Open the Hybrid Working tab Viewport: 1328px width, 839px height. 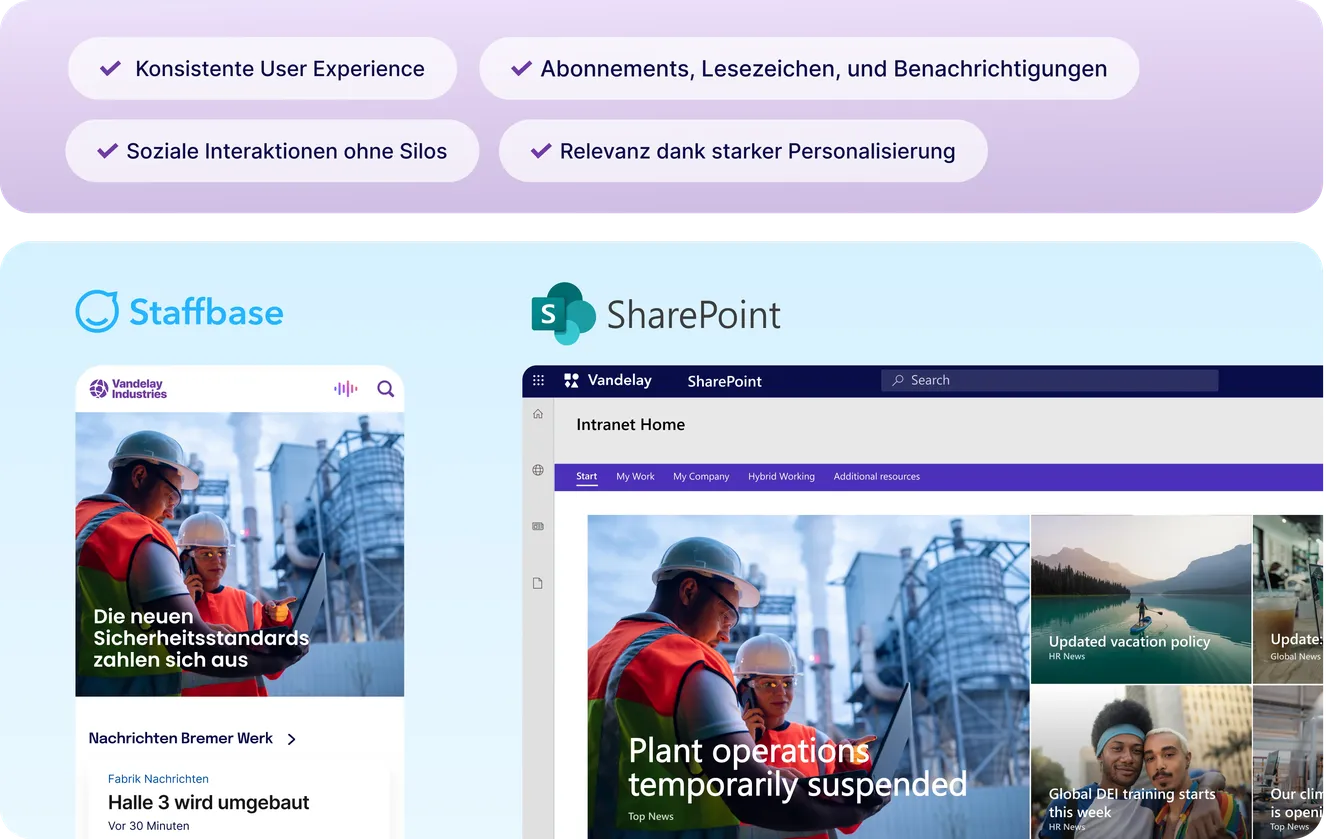point(781,476)
